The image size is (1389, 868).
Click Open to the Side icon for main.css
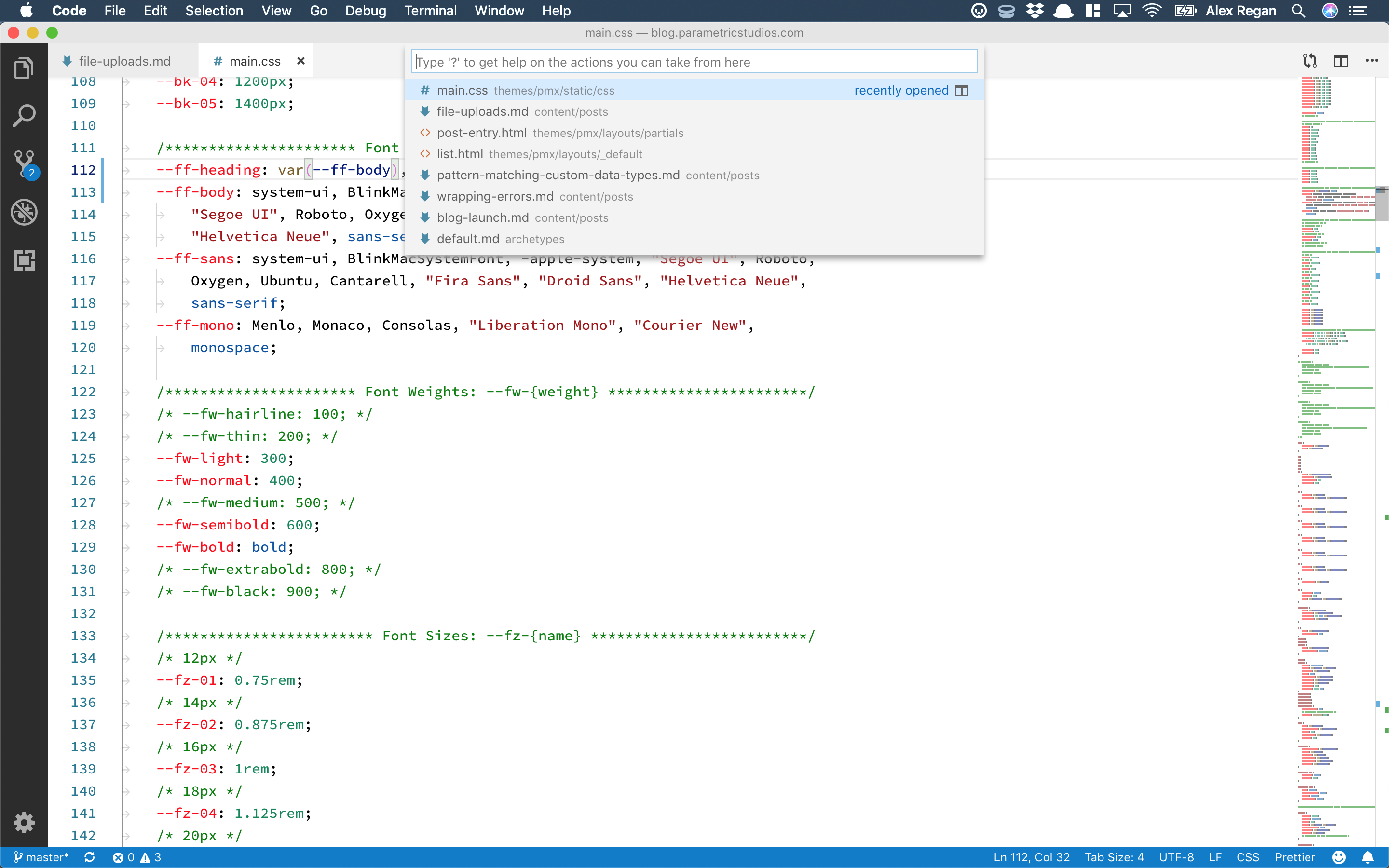click(x=961, y=91)
